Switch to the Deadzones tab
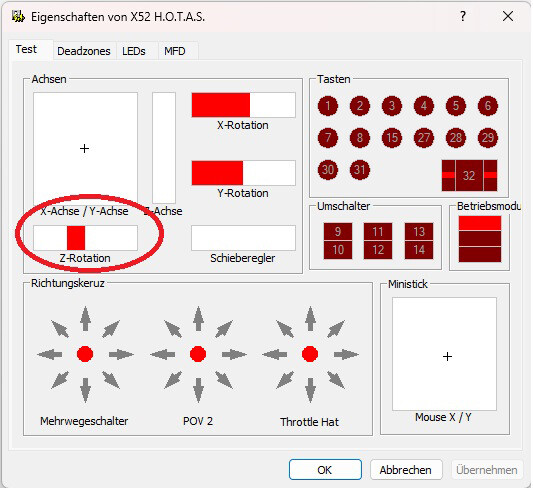533x490 pixels. point(84,51)
